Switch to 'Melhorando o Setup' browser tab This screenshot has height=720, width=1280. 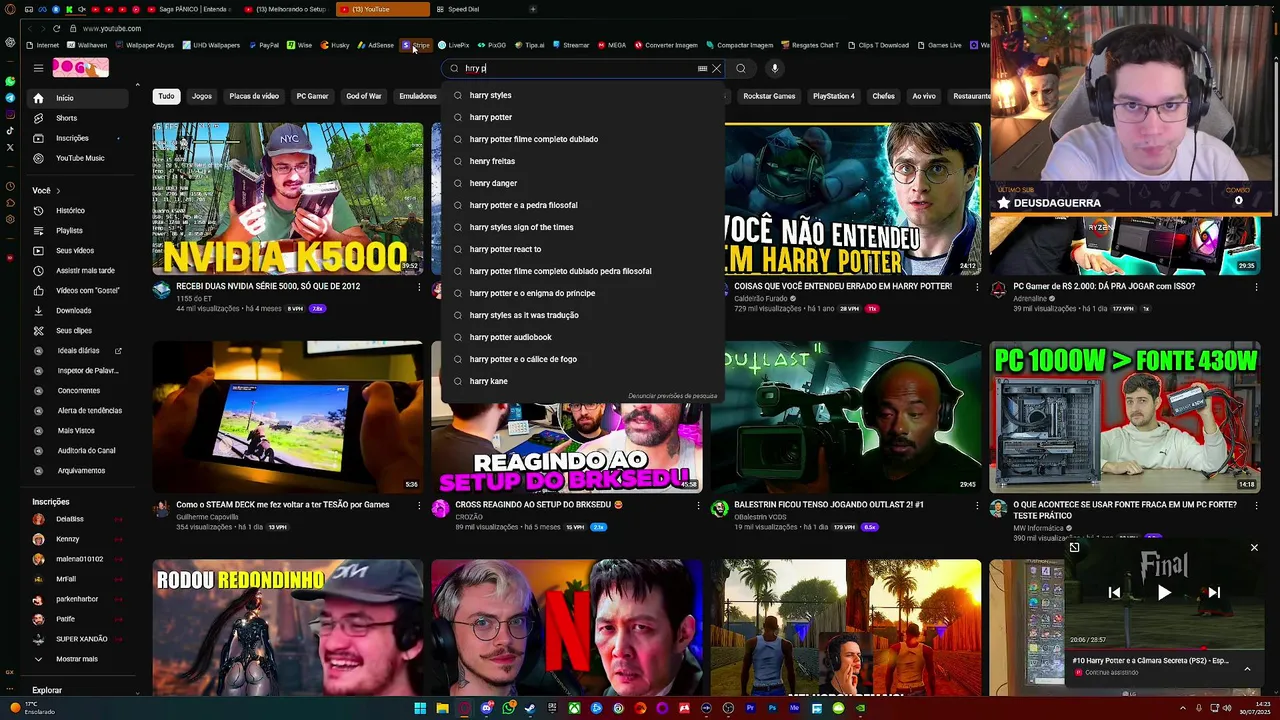click(285, 9)
